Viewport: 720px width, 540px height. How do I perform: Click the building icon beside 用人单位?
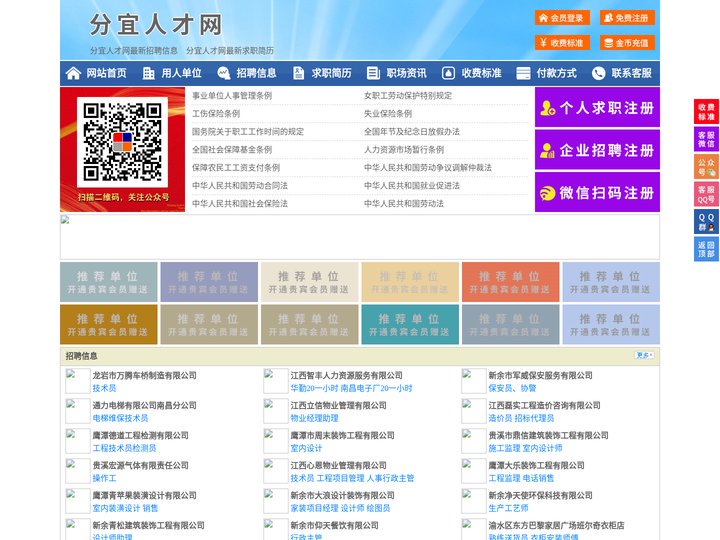click(x=149, y=73)
